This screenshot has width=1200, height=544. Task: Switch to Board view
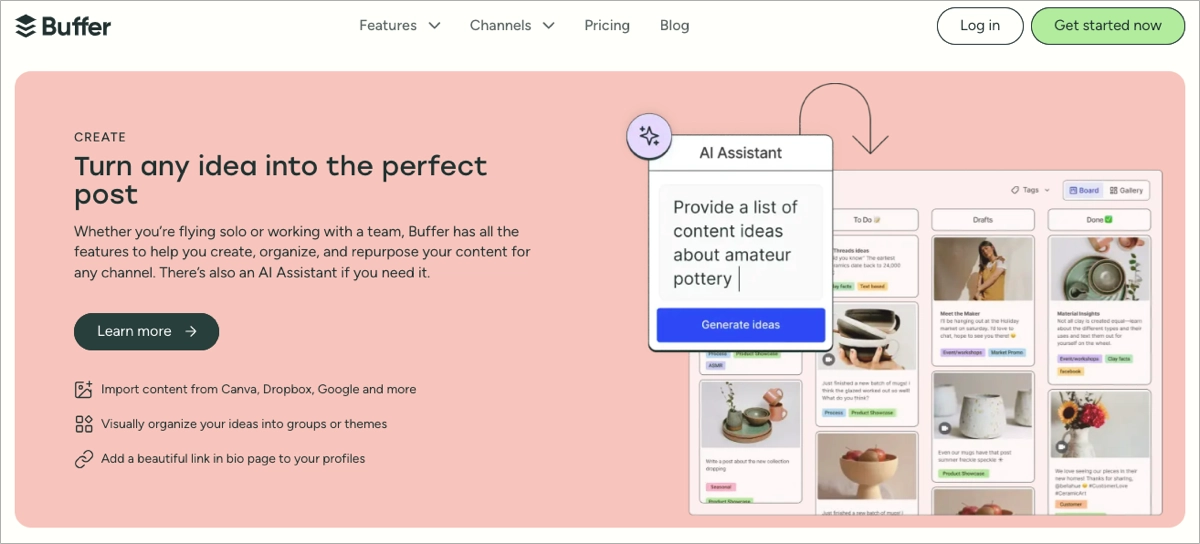1084,190
